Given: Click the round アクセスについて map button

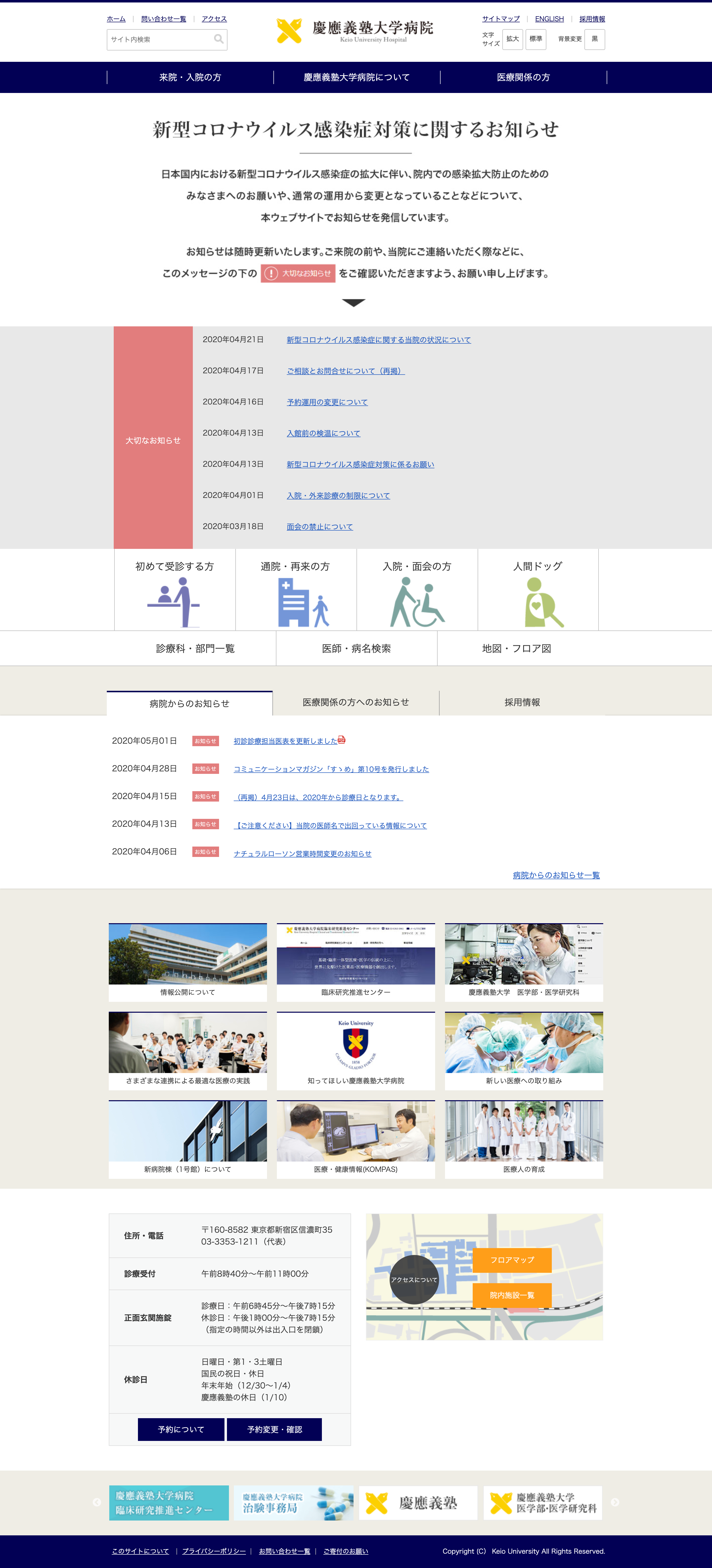Looking at the screenshot, I should pos(414,1279).
